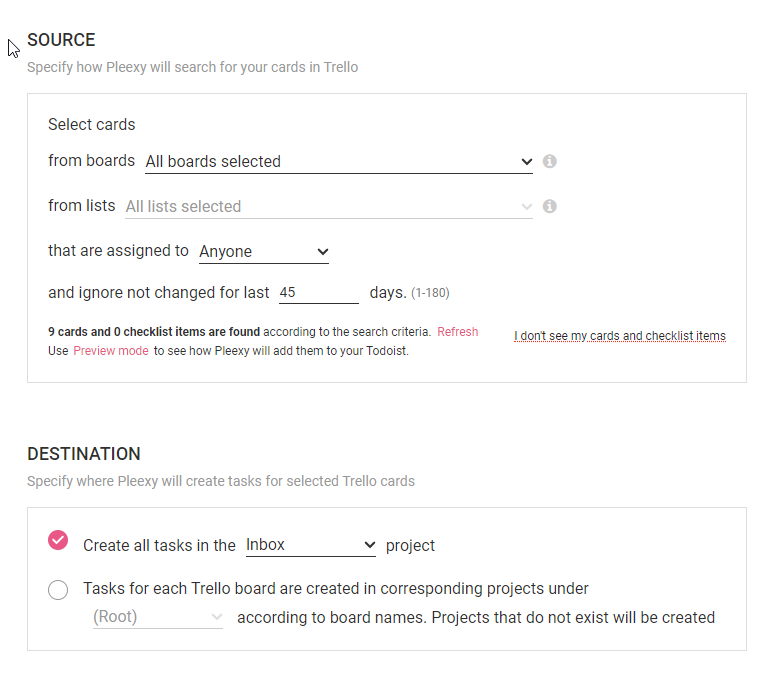Open the Preview mode link
Image resolution: width=770 pixels, height=682 pixels.
[x=111, y=351]
